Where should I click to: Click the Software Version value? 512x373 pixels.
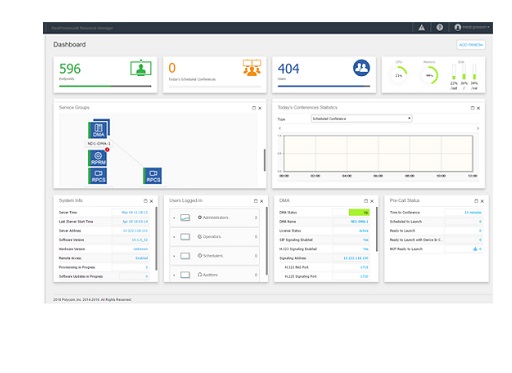[140, 240]
